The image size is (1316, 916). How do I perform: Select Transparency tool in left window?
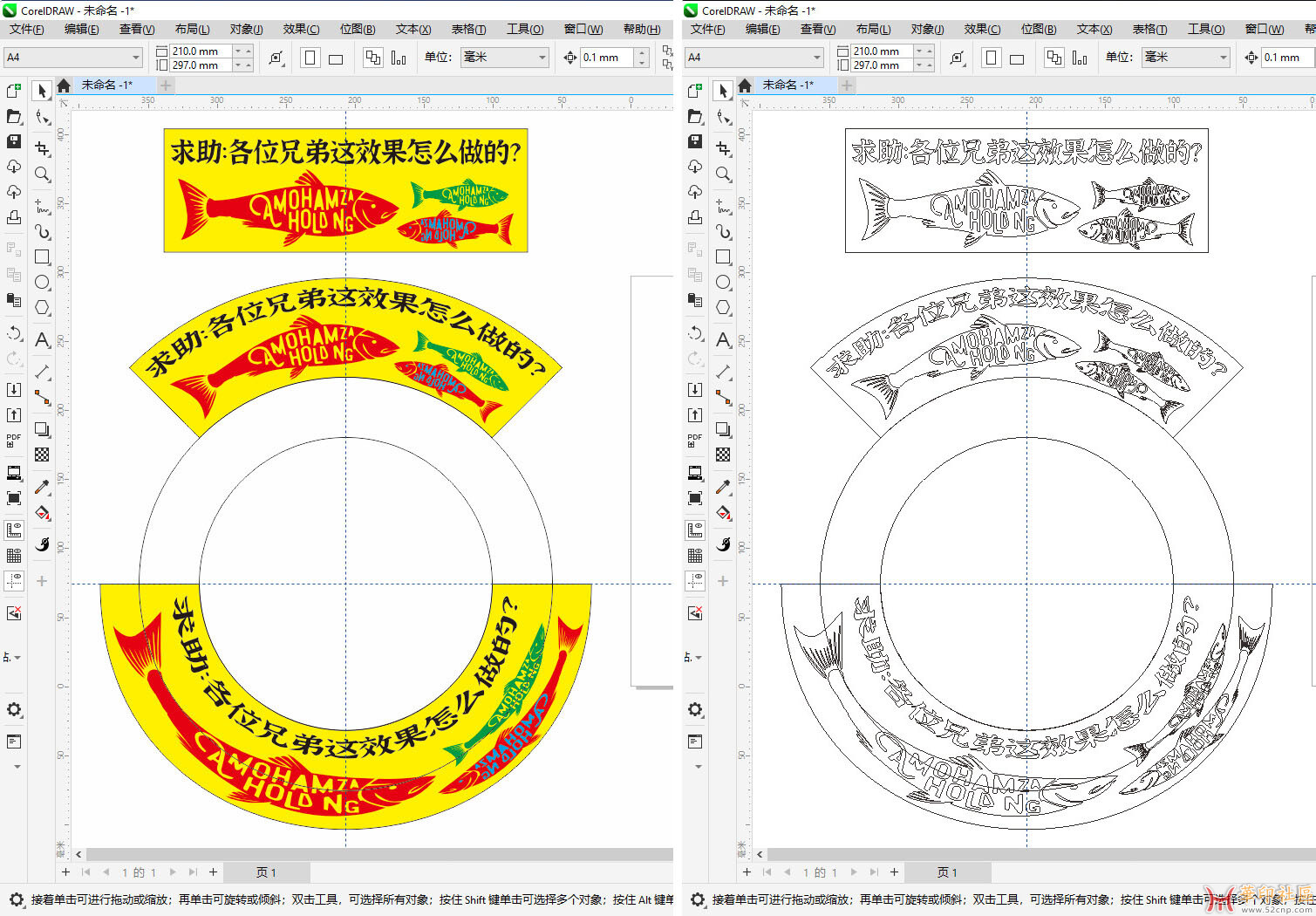tap(42, 455)
